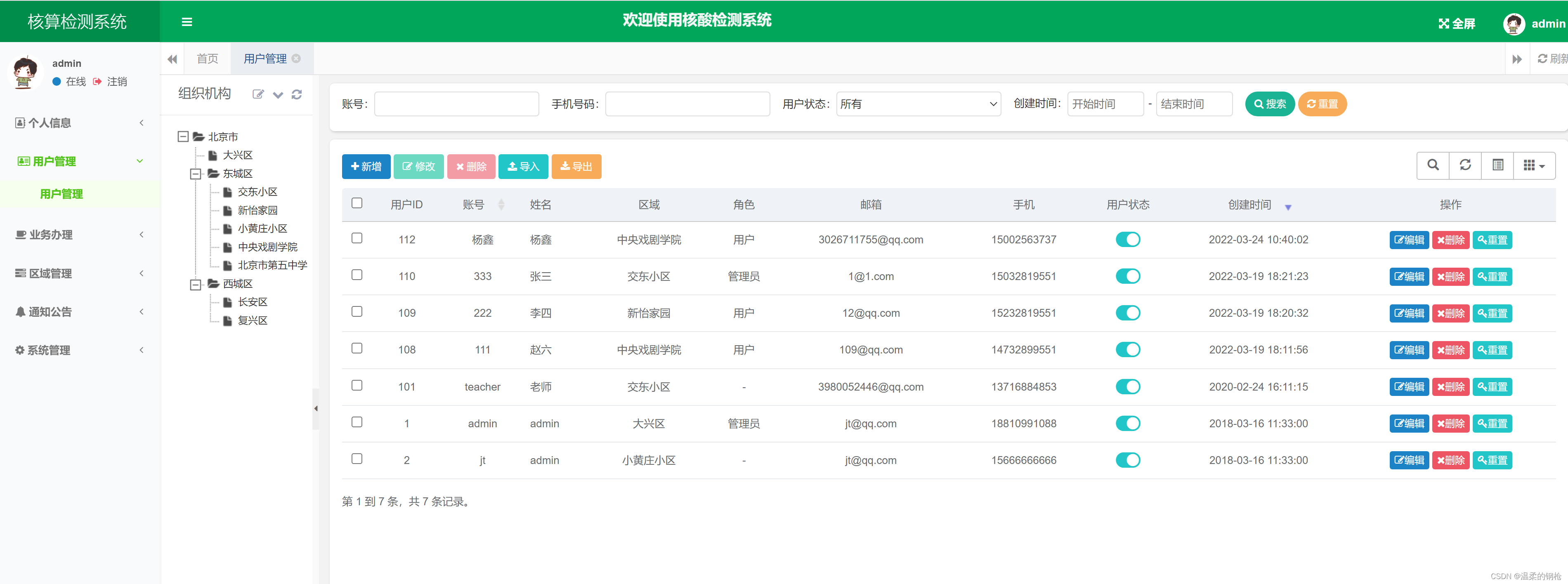Screen dimensions: 1568x584
Task: Click the table search magnifier icon
Action: (x=1433, y=165)
